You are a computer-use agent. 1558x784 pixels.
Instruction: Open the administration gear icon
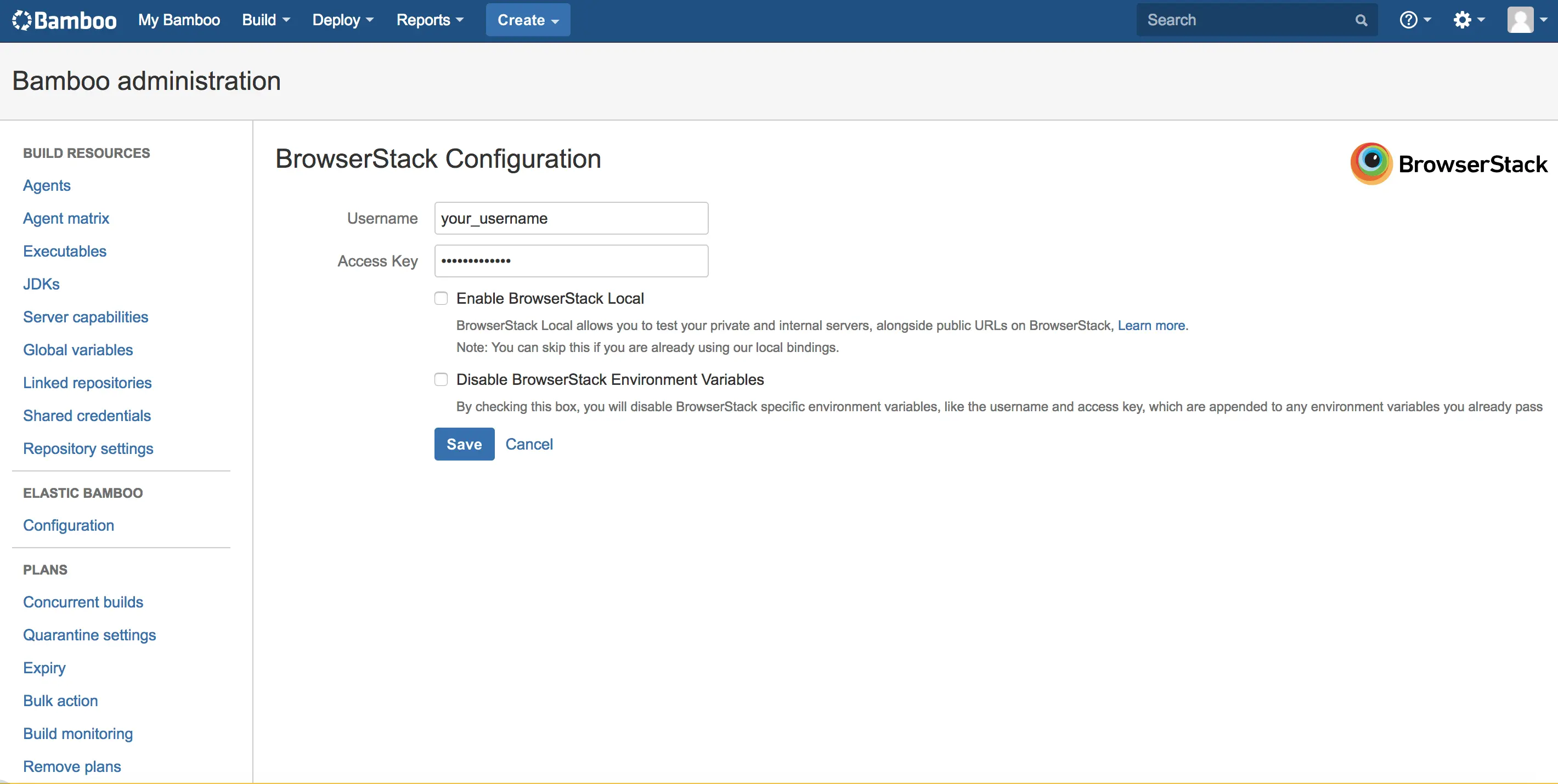click(1462, 20)
